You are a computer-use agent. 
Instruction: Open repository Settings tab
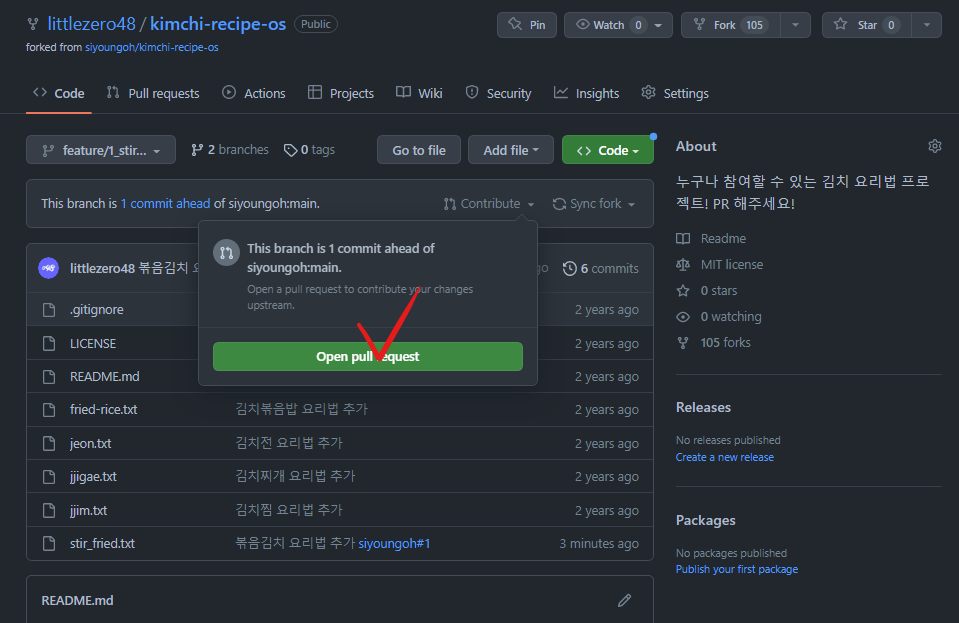(675, 94)
